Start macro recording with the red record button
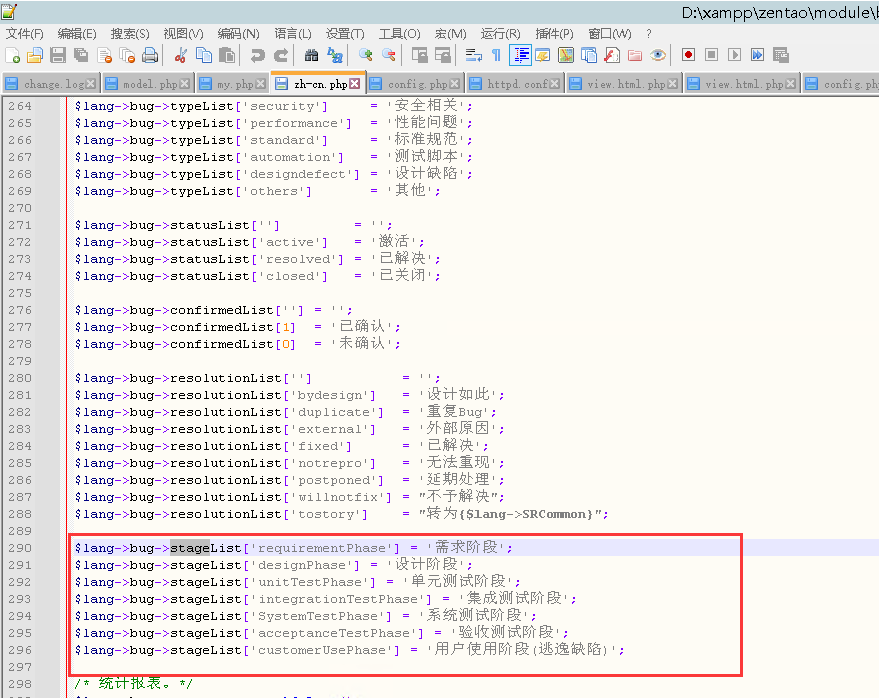This screenshot has height=698, width=879. [x=688, y=55]
